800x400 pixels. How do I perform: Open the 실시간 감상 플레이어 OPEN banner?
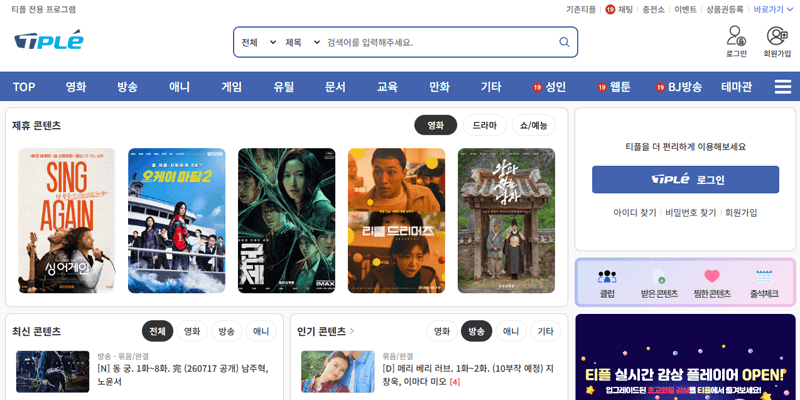pos(685,357)
